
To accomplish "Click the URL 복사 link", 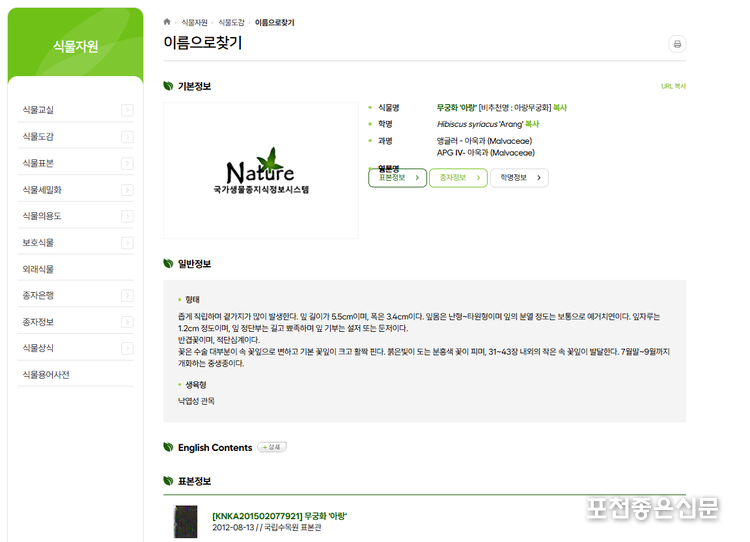I will click(673, 87).
